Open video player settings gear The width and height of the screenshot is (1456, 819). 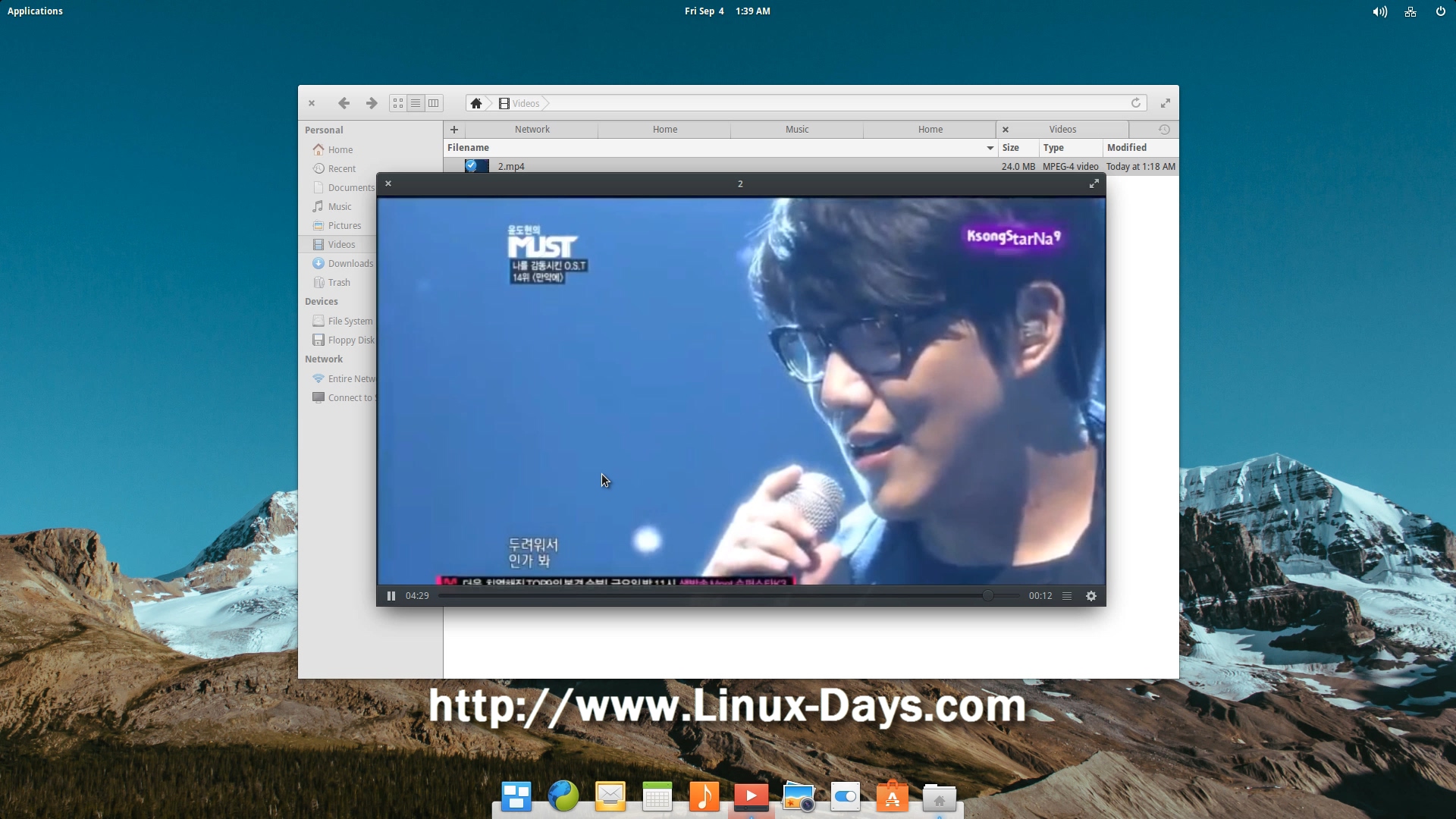(x=1091, y=596)
